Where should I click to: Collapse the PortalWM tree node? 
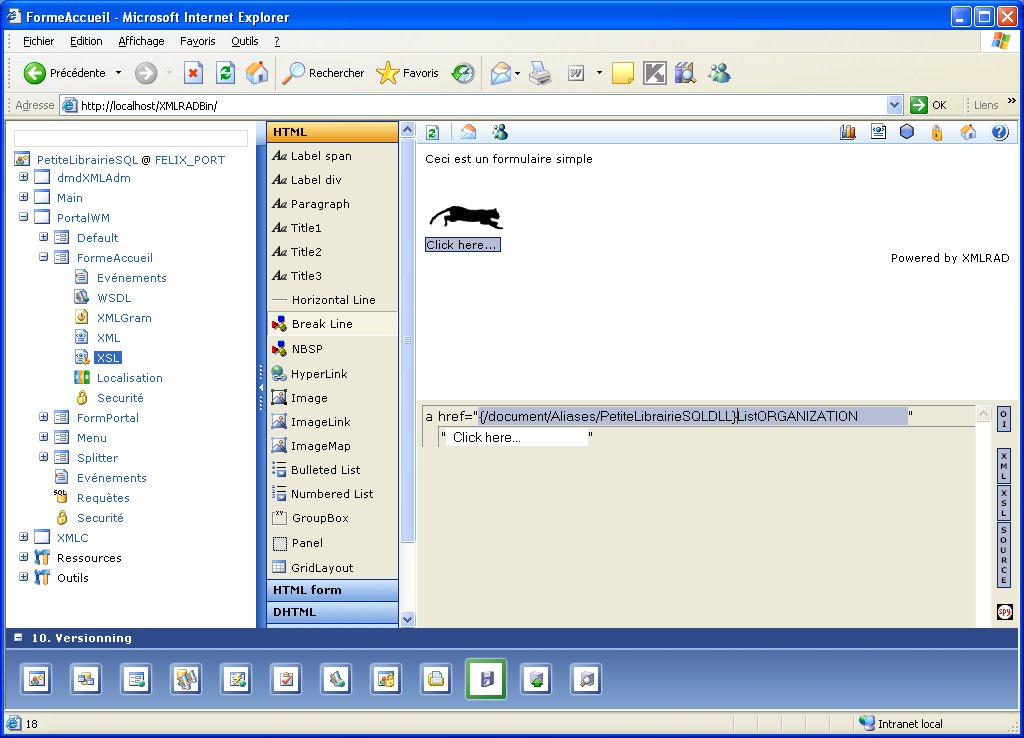23,218
